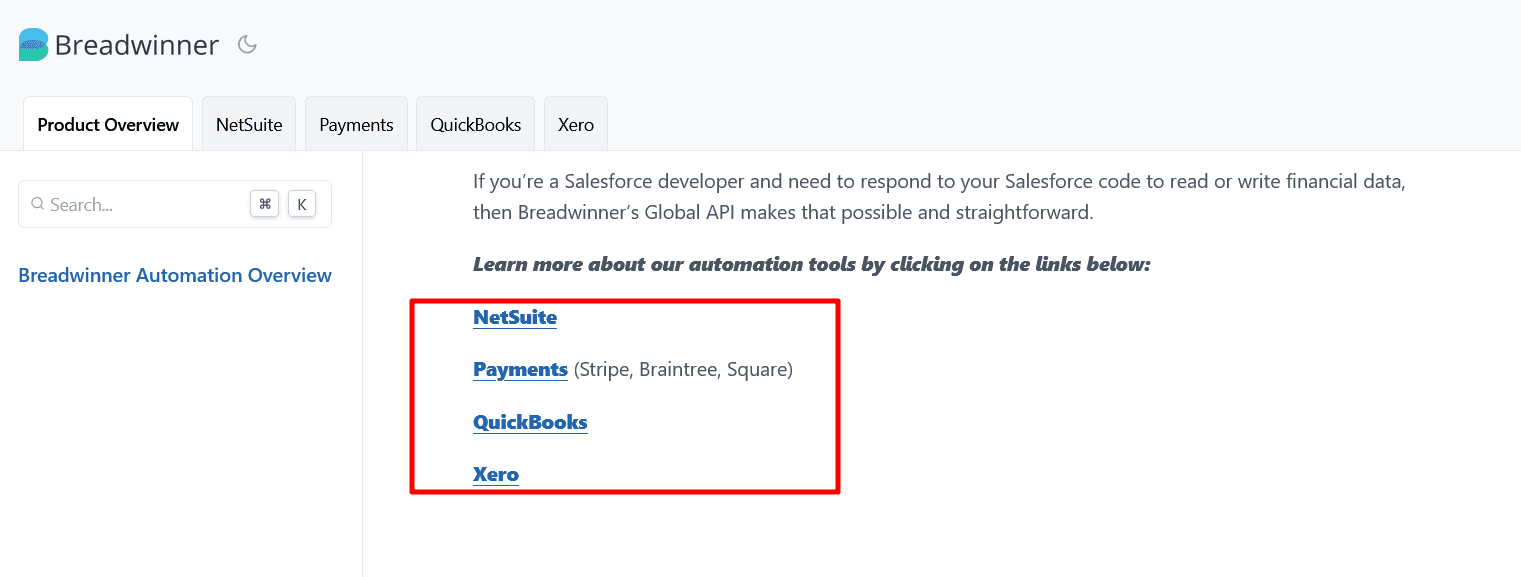The width and height of the screenshot is (1521, 577).
Task: Toggle dark mode with the moon icon
Action: pos(247,45)
